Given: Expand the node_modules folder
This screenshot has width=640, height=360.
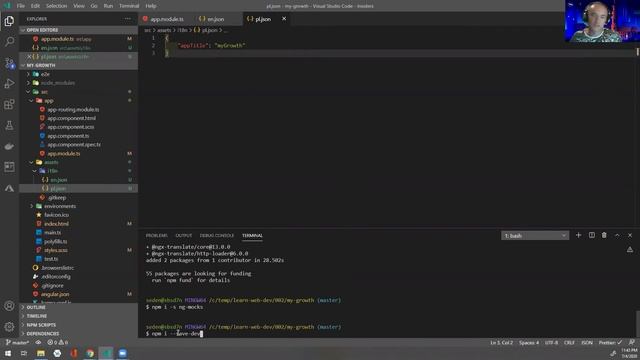Looking at the screenshot, I should (58, 83).
